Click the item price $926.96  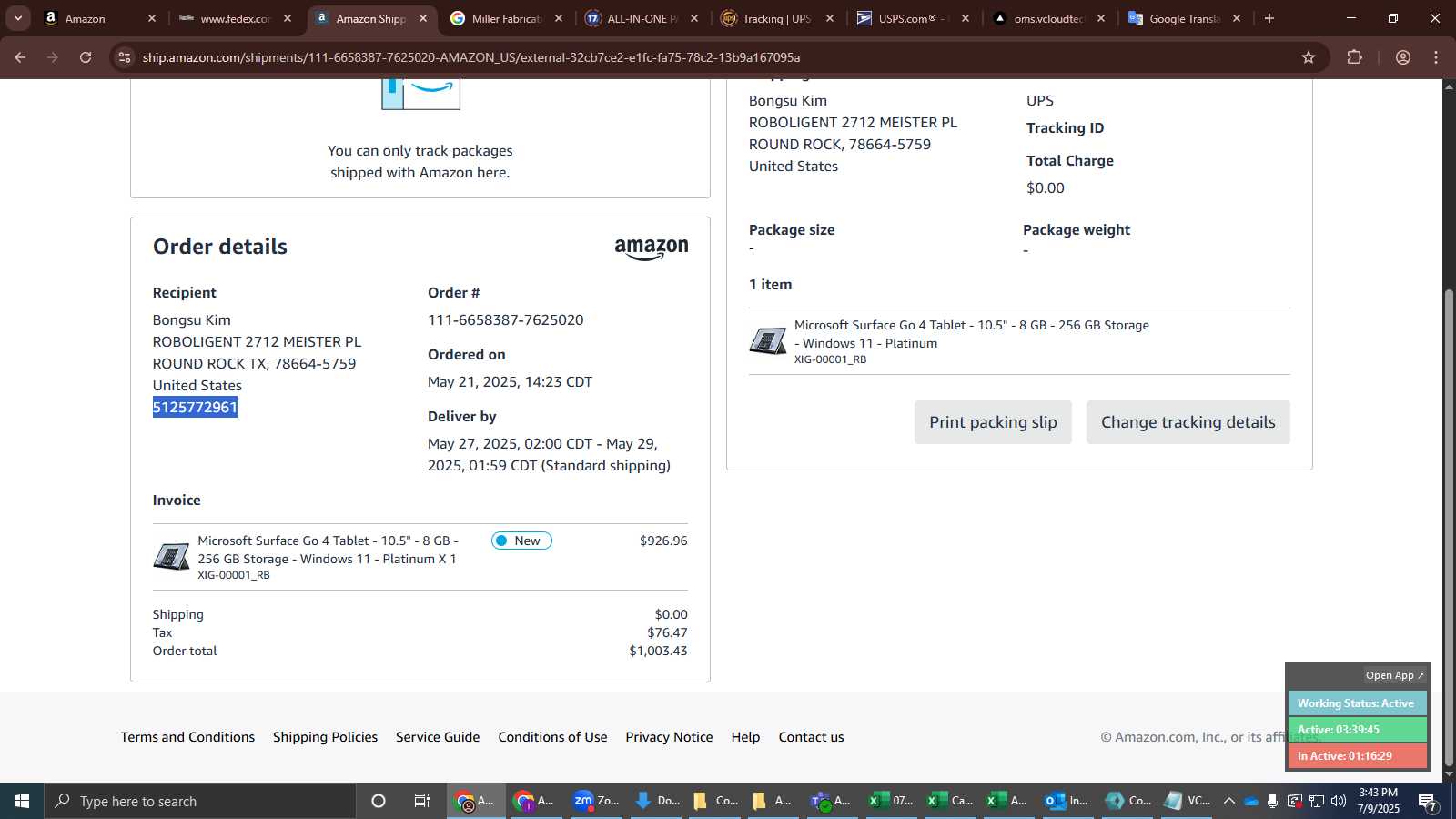point(663,541)
